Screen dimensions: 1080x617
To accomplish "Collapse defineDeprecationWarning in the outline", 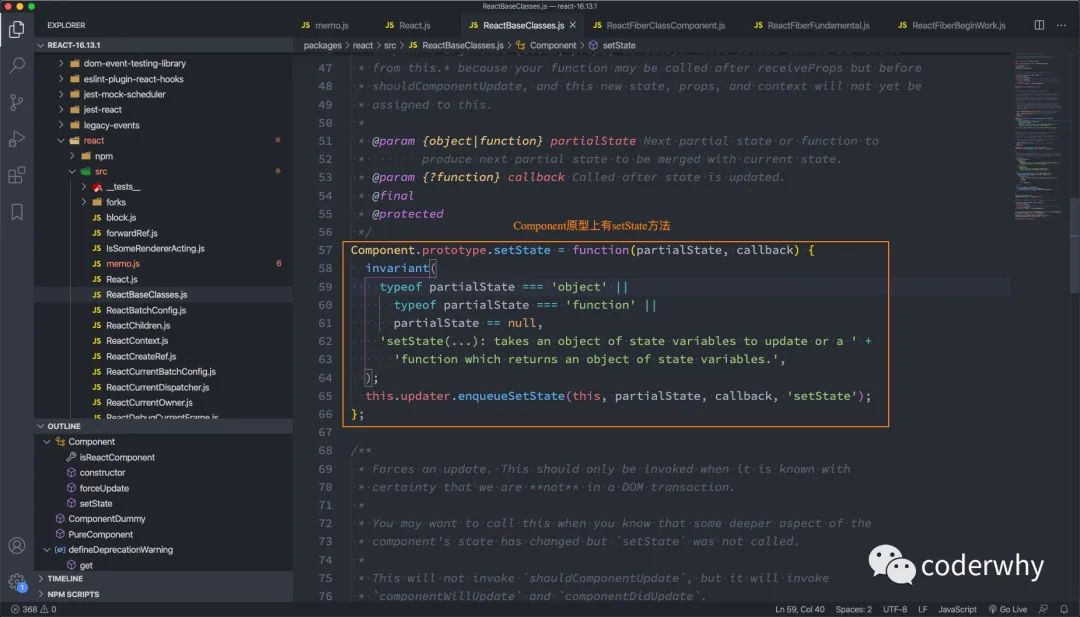I will pyautogui.click(x=47, y=550).
